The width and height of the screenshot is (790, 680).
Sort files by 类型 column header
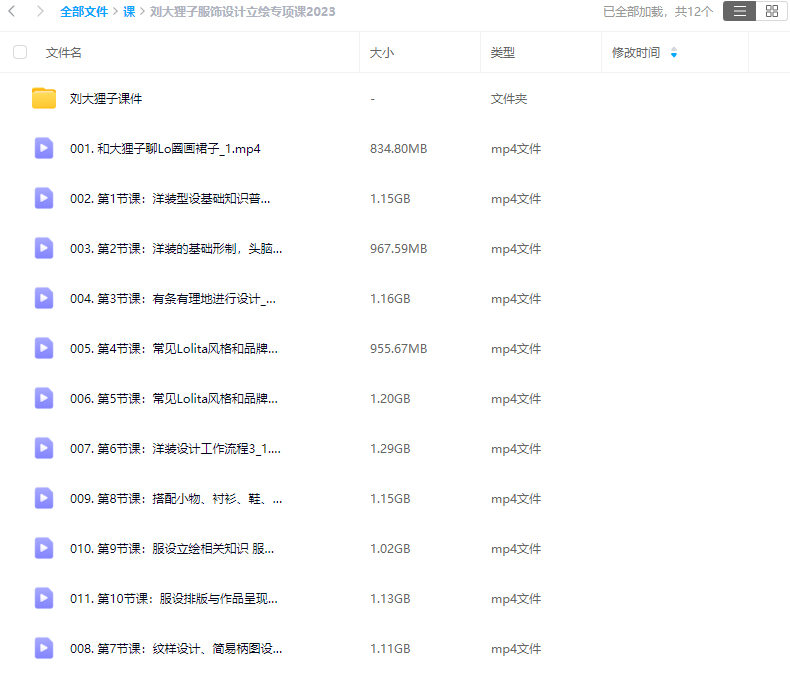502,53
